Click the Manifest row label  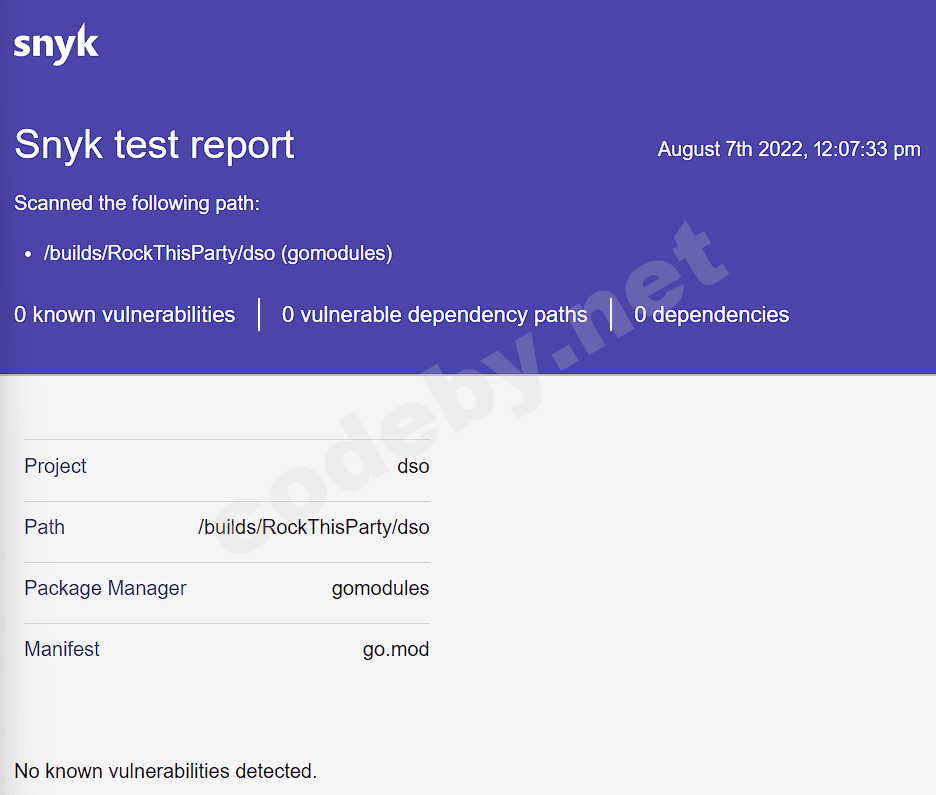tap(62, 649)
